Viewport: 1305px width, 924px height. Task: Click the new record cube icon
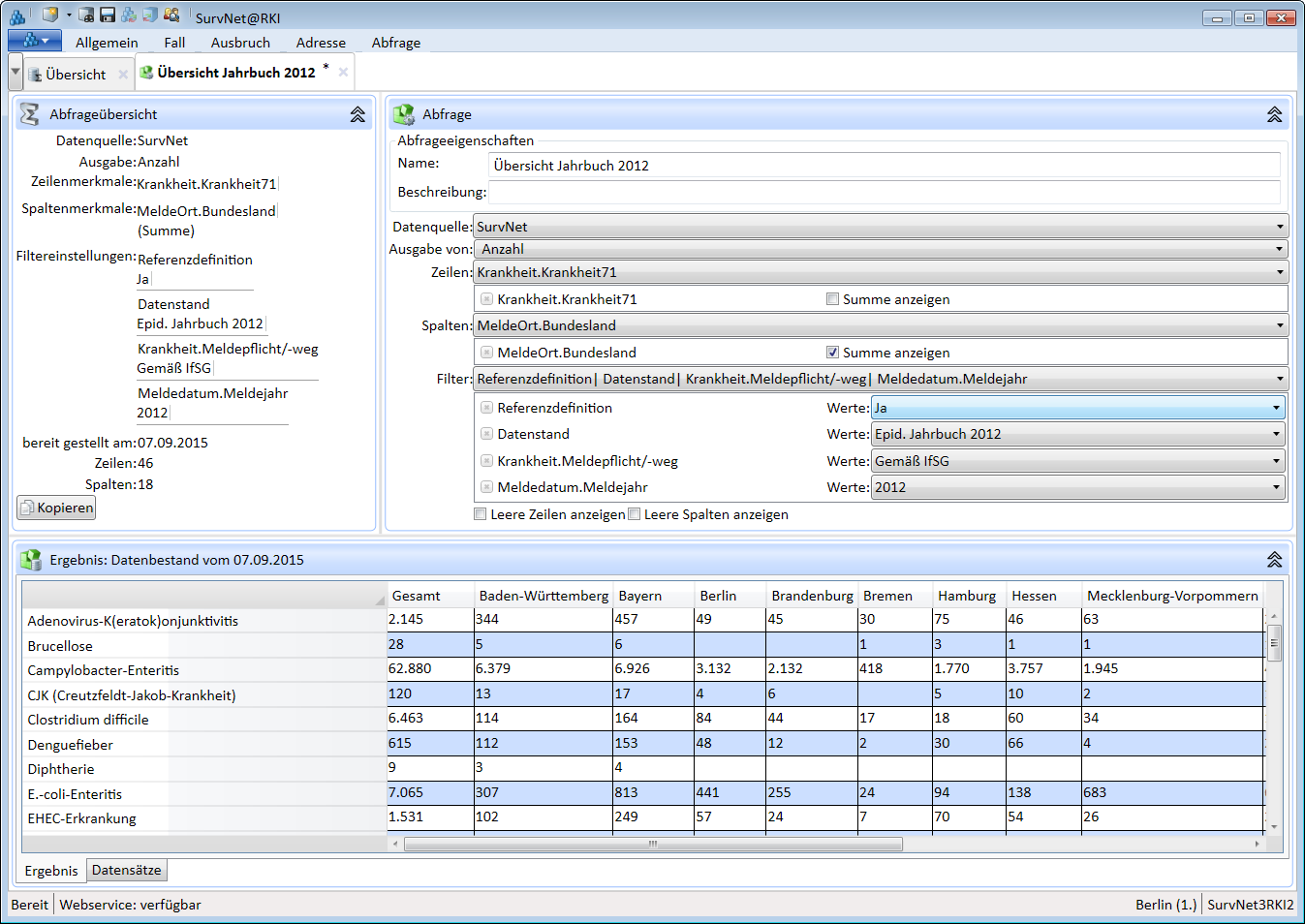(x=50, y=15)
